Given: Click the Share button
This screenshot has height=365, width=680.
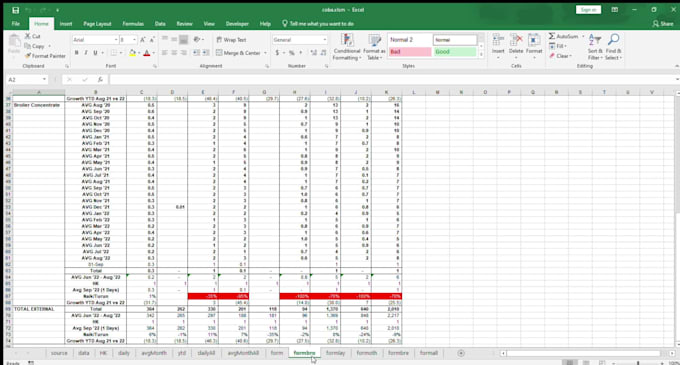Looking at the screenshot, I should [x=664, y=24].
